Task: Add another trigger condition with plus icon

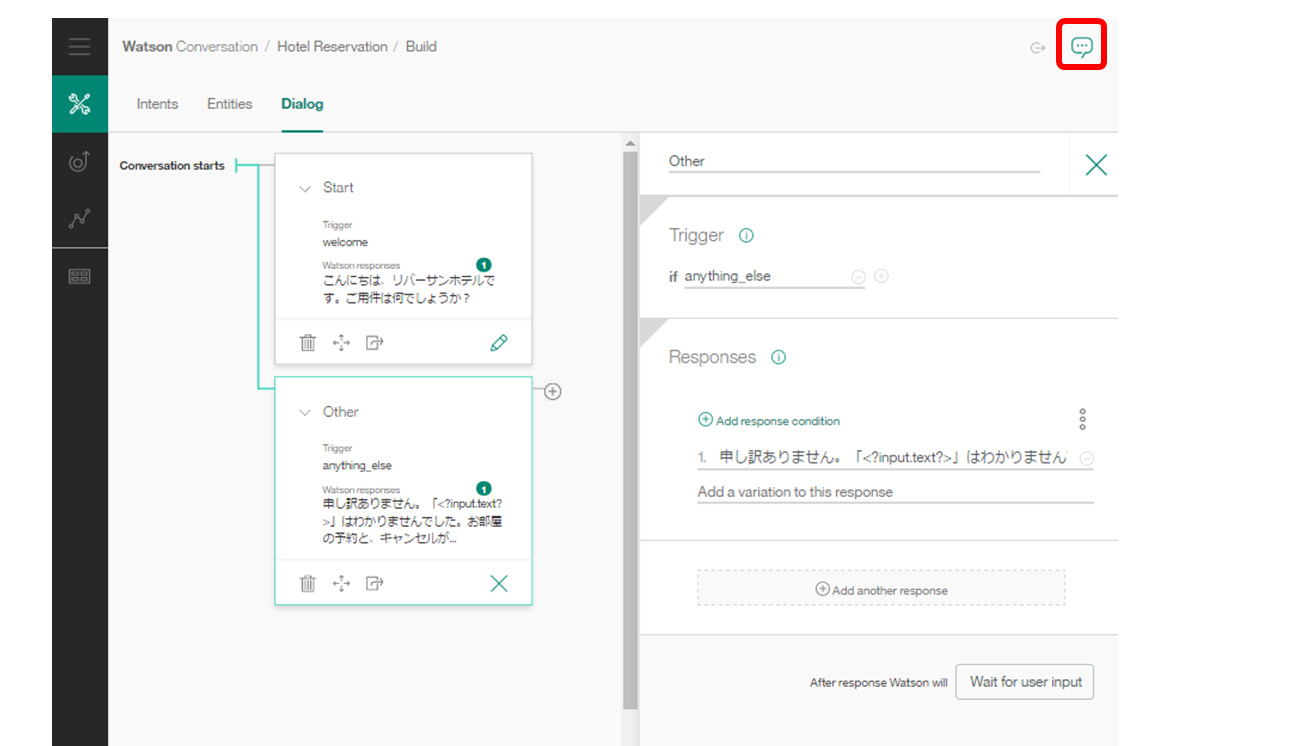Action: coord(881,276)
